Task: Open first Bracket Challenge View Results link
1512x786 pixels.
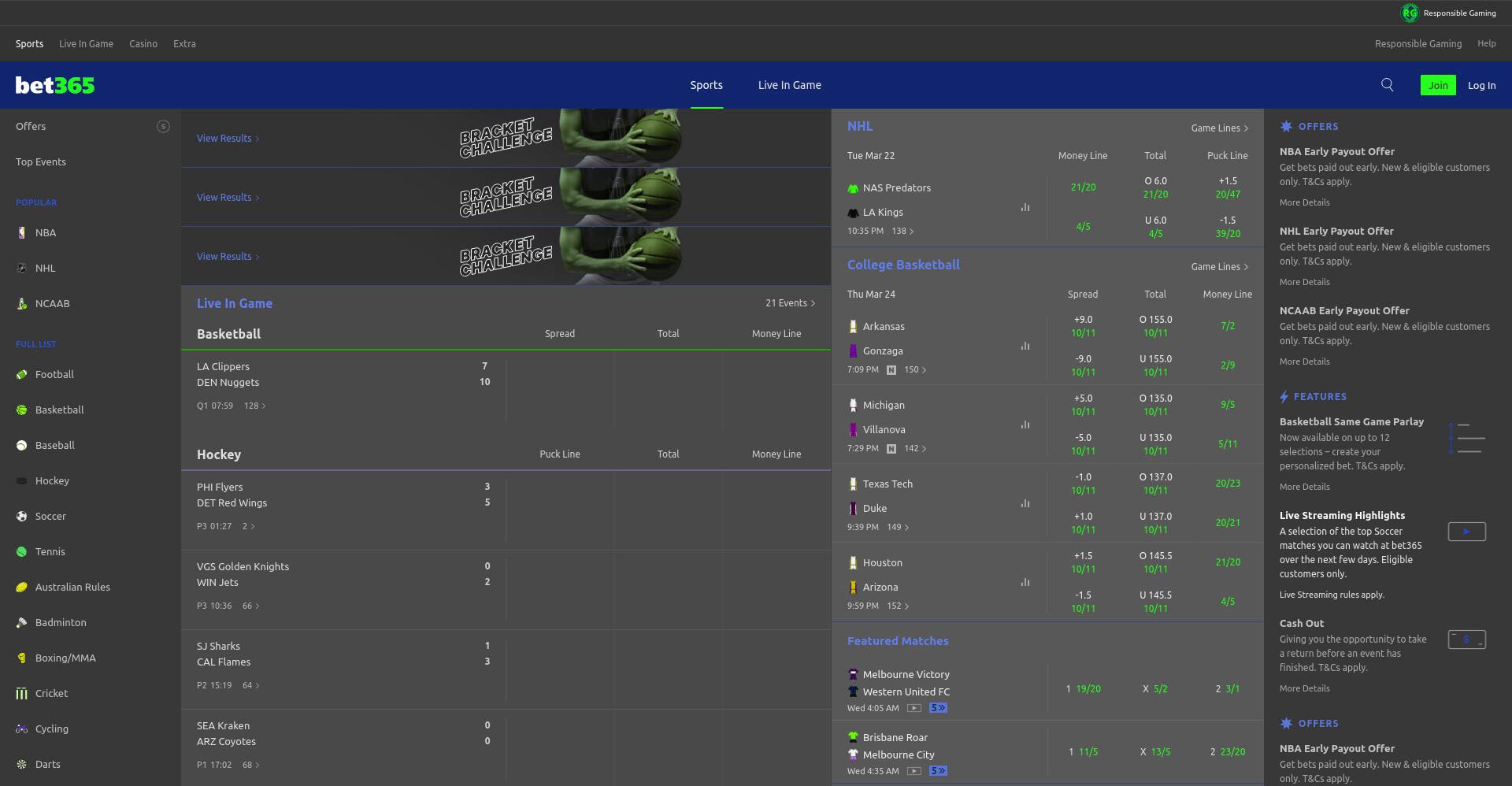Action: click(228, 138)
